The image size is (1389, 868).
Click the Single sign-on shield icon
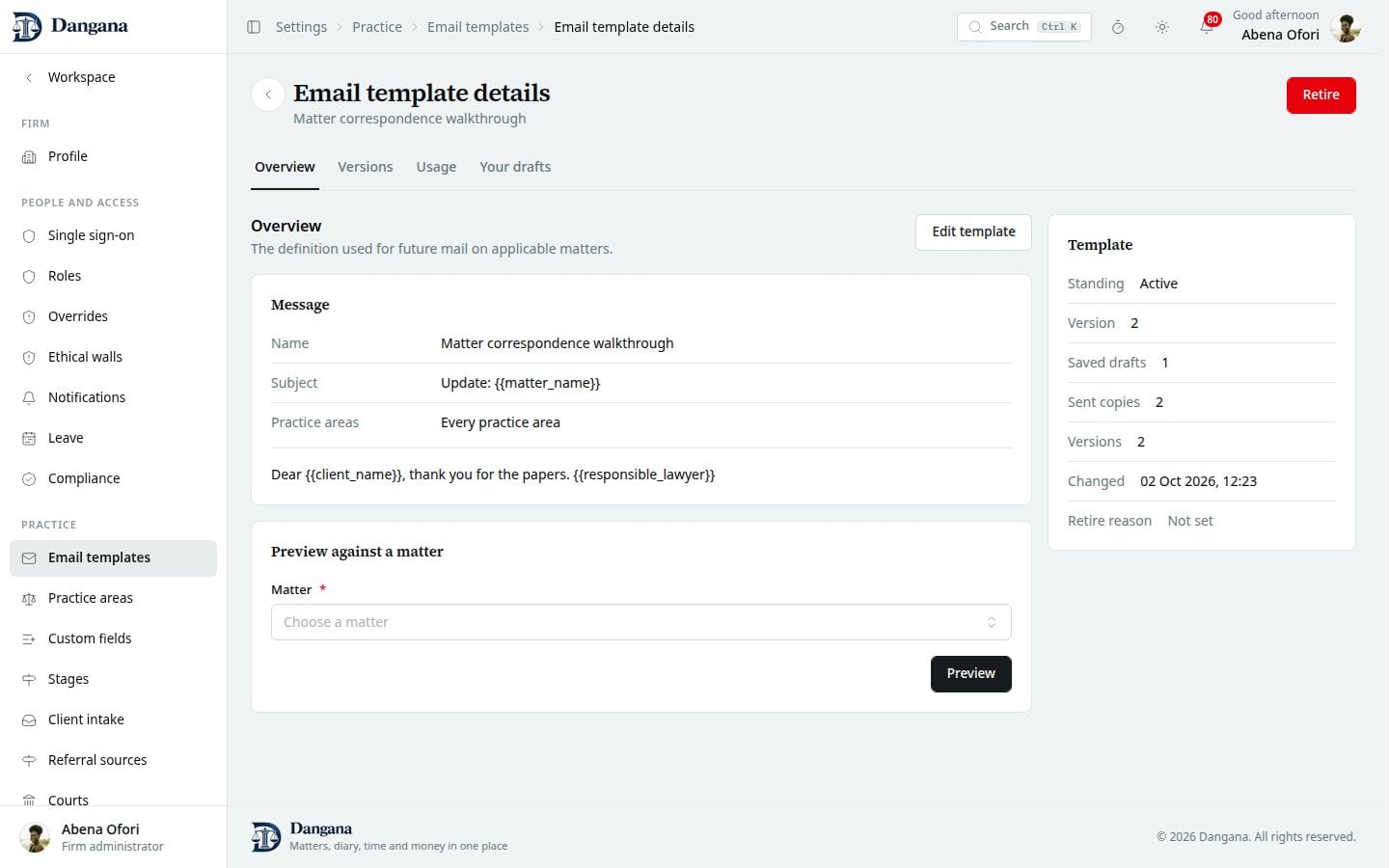pos(29,235)
